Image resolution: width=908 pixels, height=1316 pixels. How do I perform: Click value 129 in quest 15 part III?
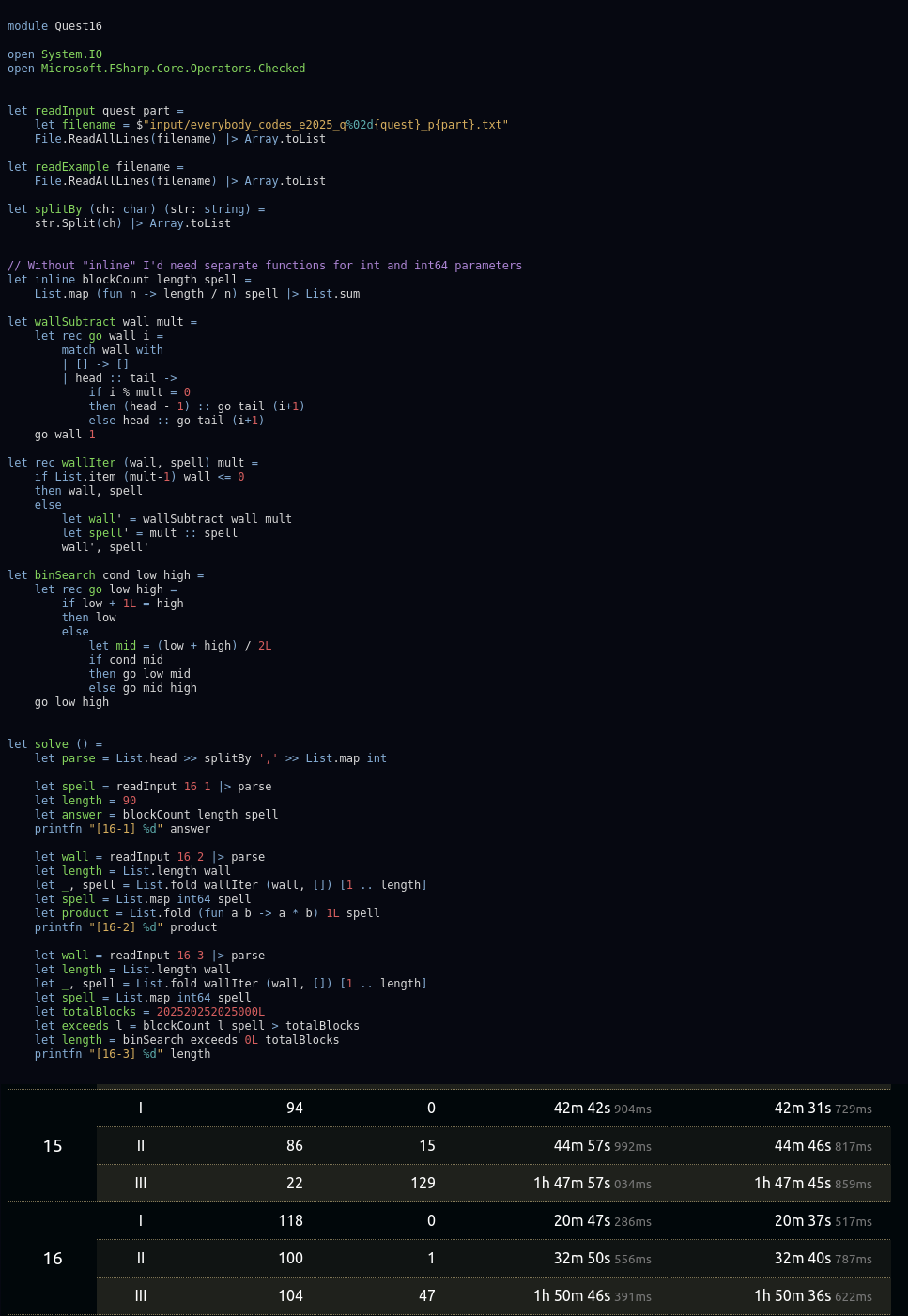[x=423, y=1184]
